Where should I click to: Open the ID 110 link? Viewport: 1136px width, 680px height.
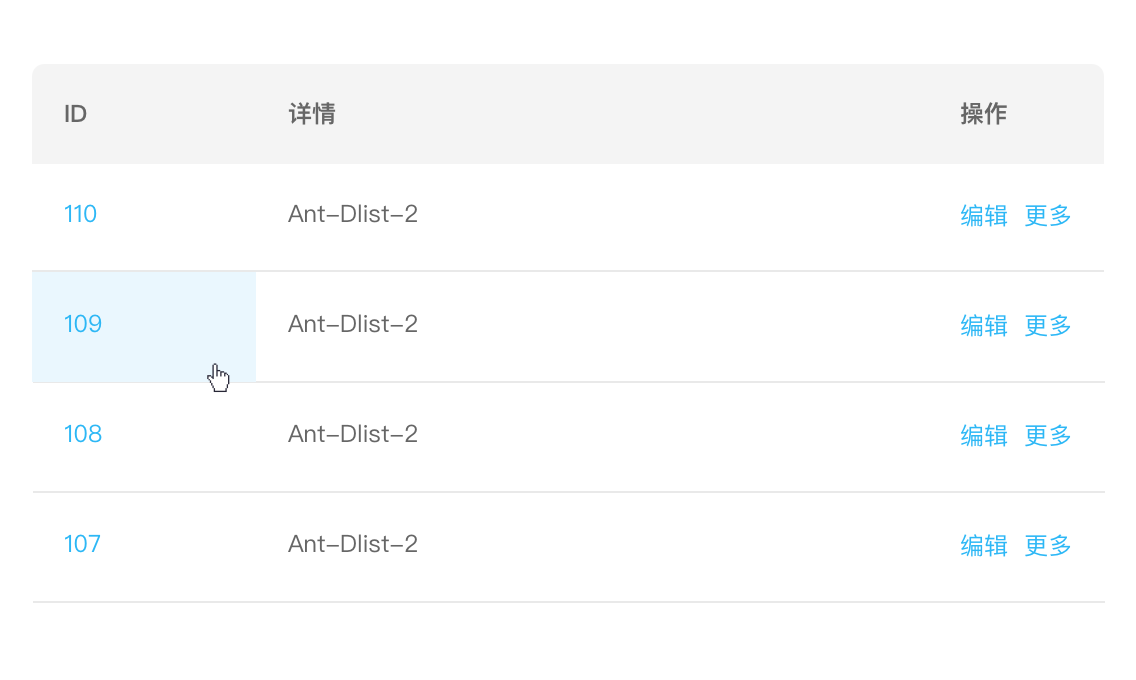[x=80, y=214]
